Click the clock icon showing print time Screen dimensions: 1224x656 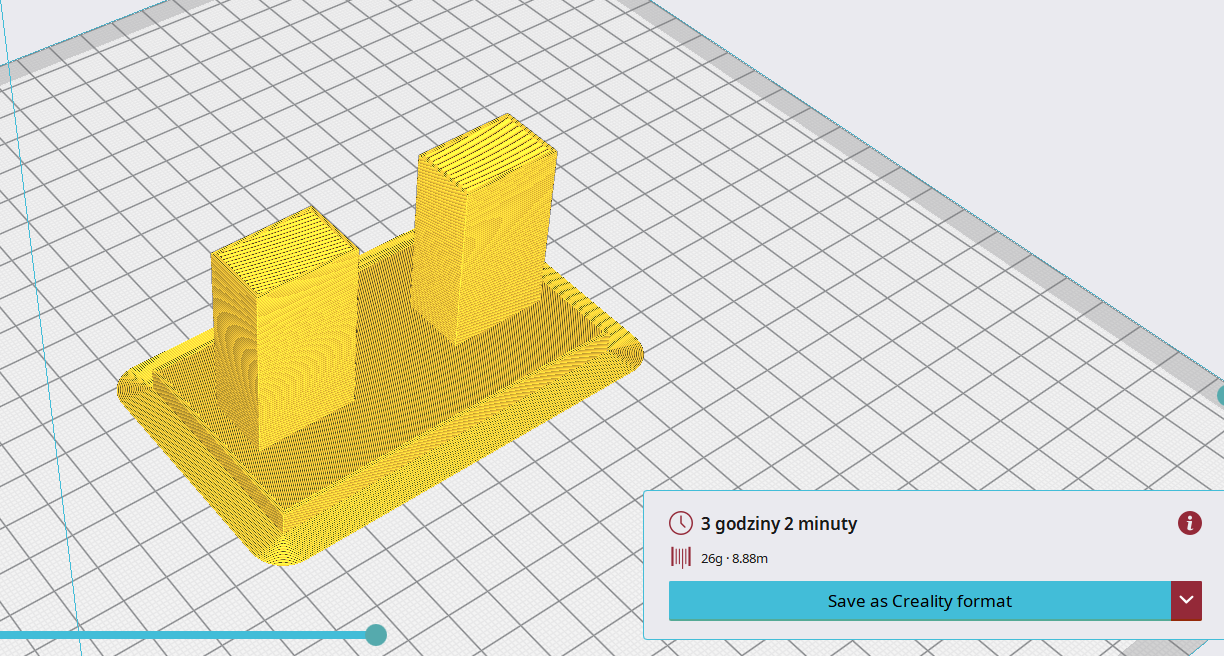coord(681,522)
